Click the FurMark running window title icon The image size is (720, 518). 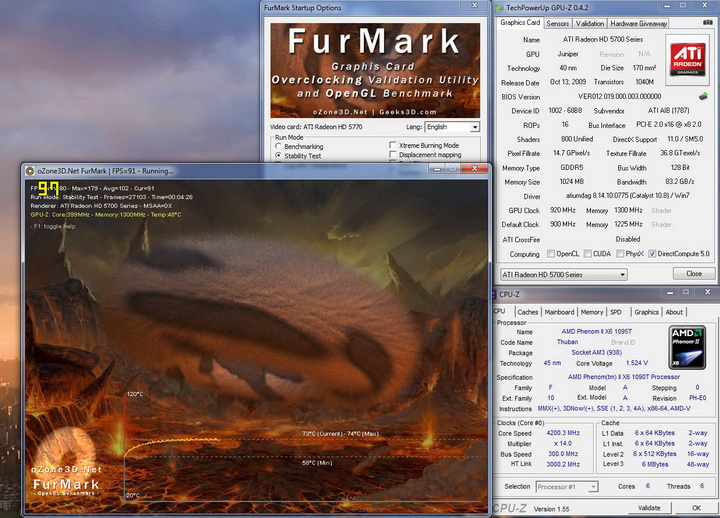[30, 171]
